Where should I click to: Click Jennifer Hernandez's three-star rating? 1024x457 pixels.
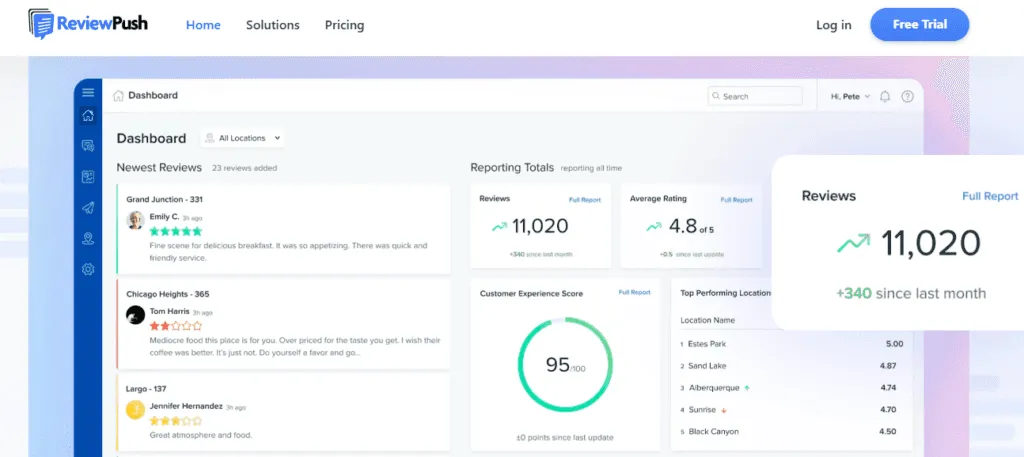(176, 419)
